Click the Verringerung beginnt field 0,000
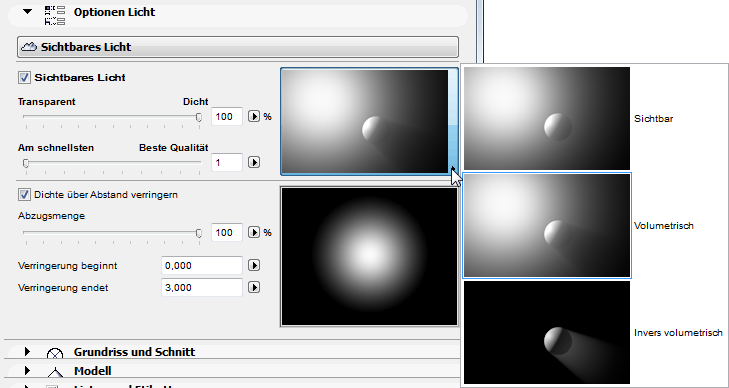Viewport: 729px width, 388px height. coord(202,265)
